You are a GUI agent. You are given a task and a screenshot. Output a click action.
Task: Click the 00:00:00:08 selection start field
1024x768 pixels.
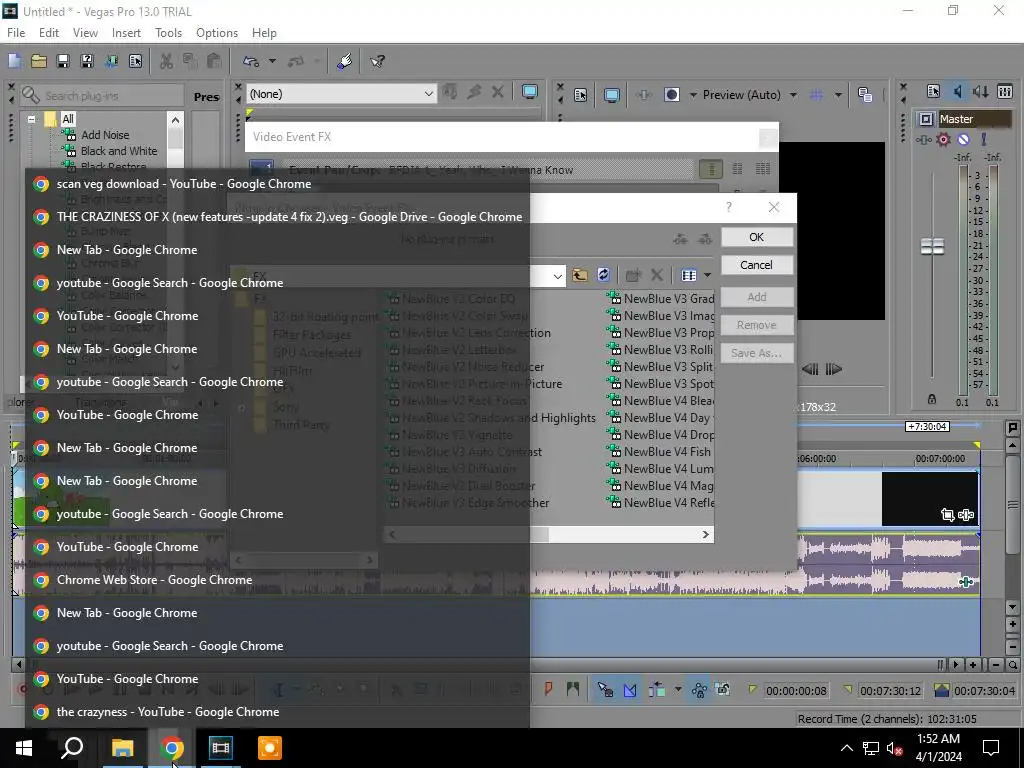point(796,690)
